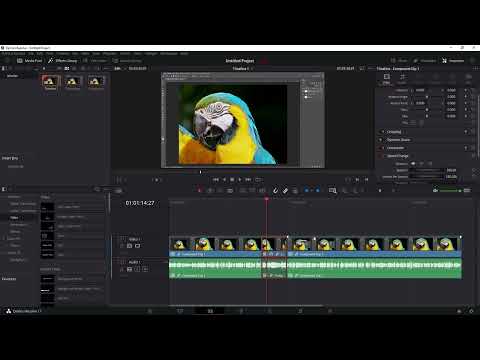Image resolution: width=480 pixels, height=360 pixels.
Task: Open project settings gear icon
Action: click(471, 311)
